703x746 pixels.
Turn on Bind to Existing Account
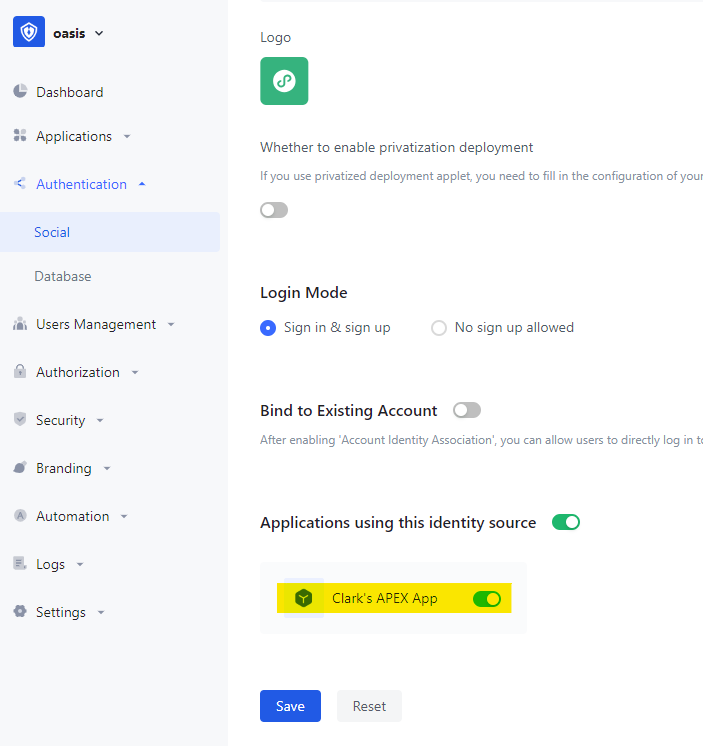tap(467, 410)
